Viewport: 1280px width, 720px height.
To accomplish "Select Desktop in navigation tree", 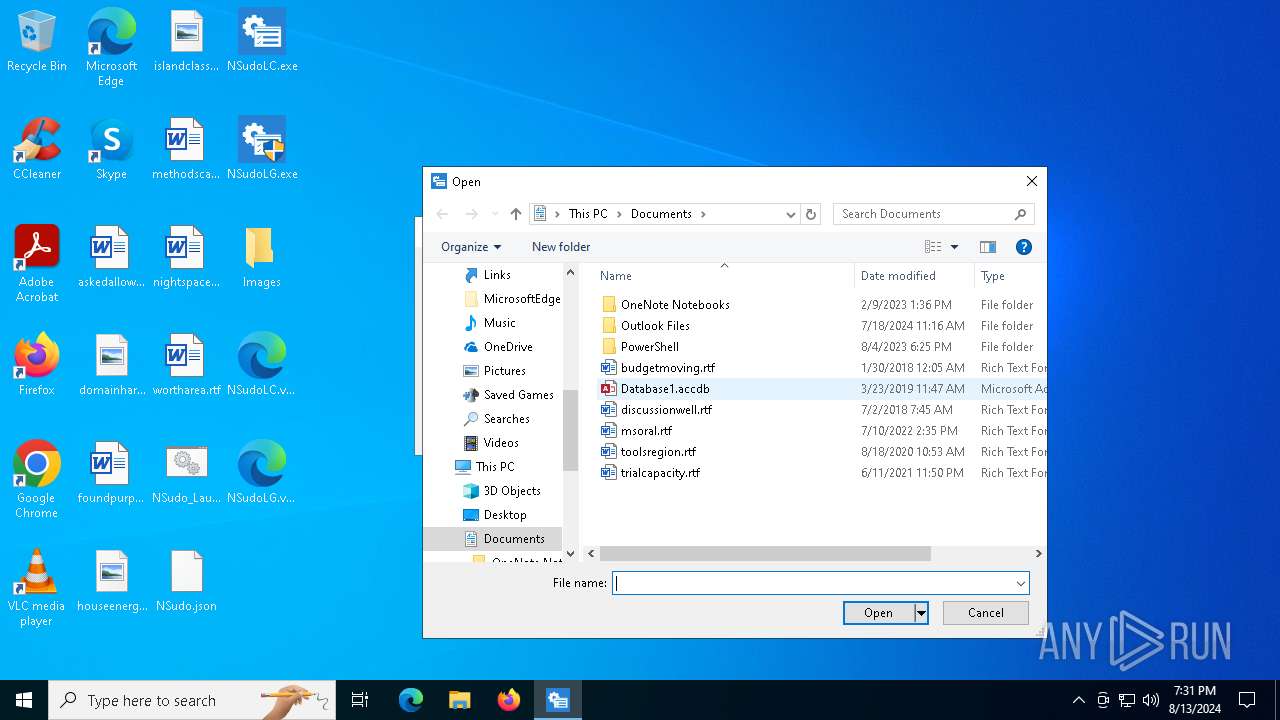I will pos(505,515).
